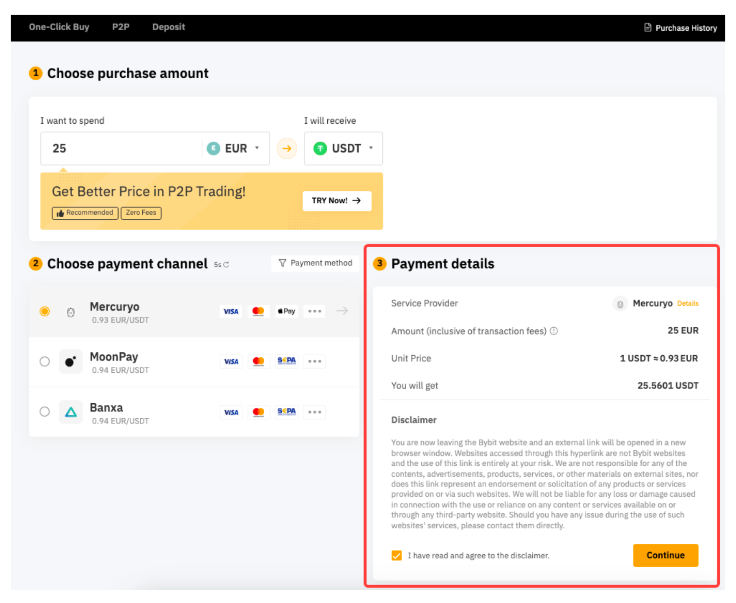Click the Disclaimer heading
Viewport: 736px width, 603px height.
point(414,420)
